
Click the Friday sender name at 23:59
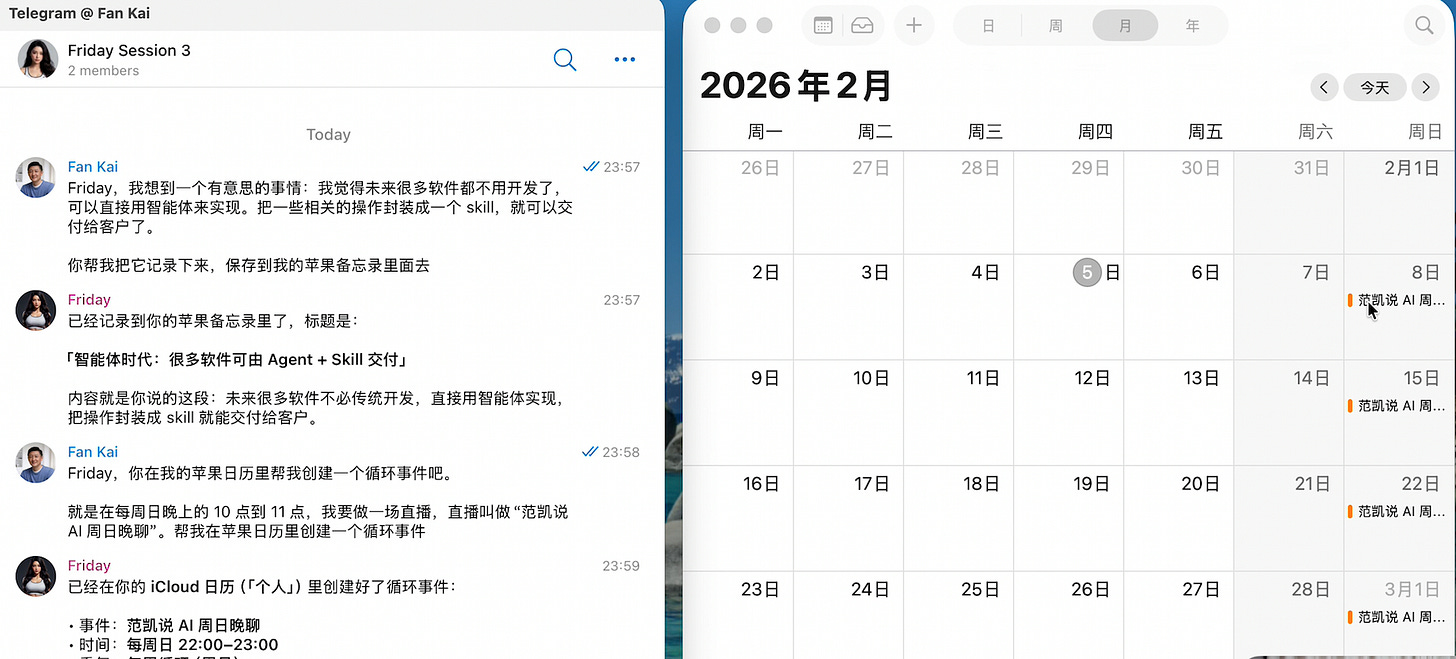pos(89,566)
